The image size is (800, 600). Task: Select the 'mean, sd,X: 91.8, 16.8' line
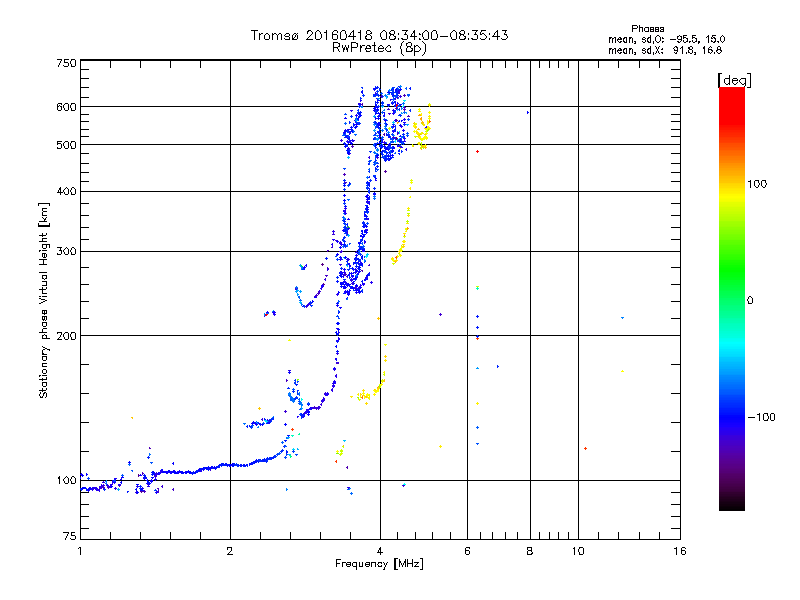(665, 50)
